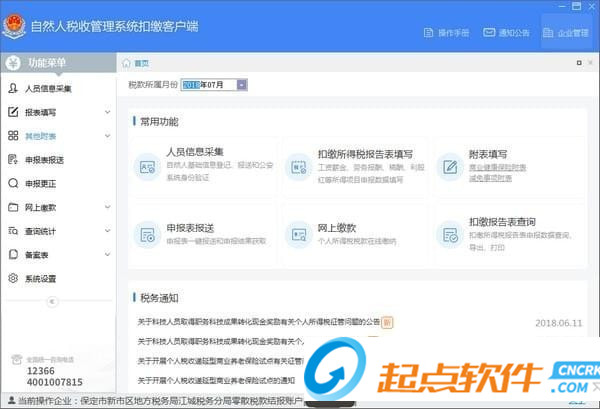Screen dimensions: 600x409
Task: Click the 申报表报送 sidebar document icon
Action: [x=13, y=159]
